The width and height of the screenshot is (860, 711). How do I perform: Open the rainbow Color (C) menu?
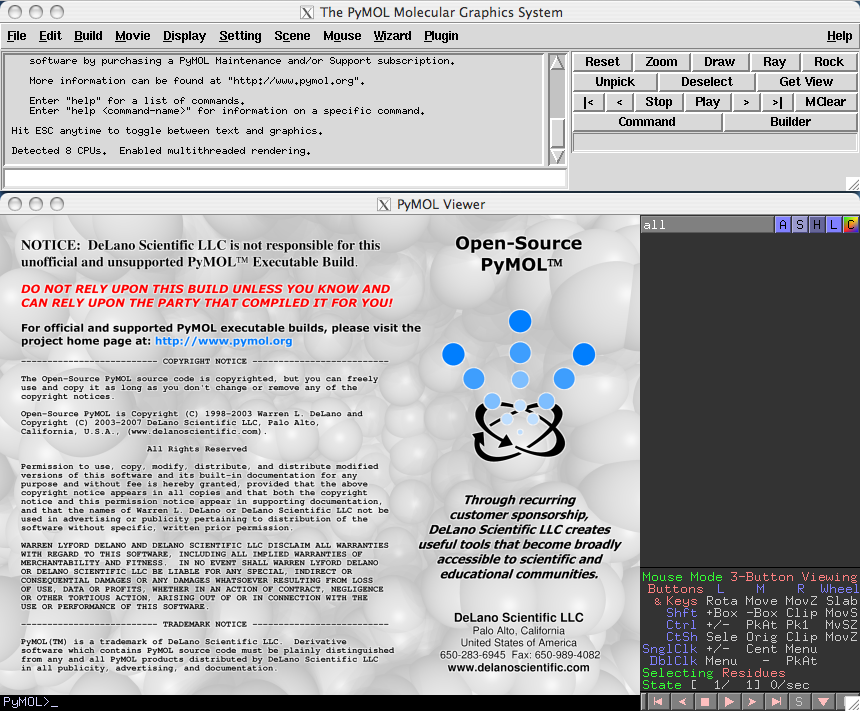click(850, 225)
